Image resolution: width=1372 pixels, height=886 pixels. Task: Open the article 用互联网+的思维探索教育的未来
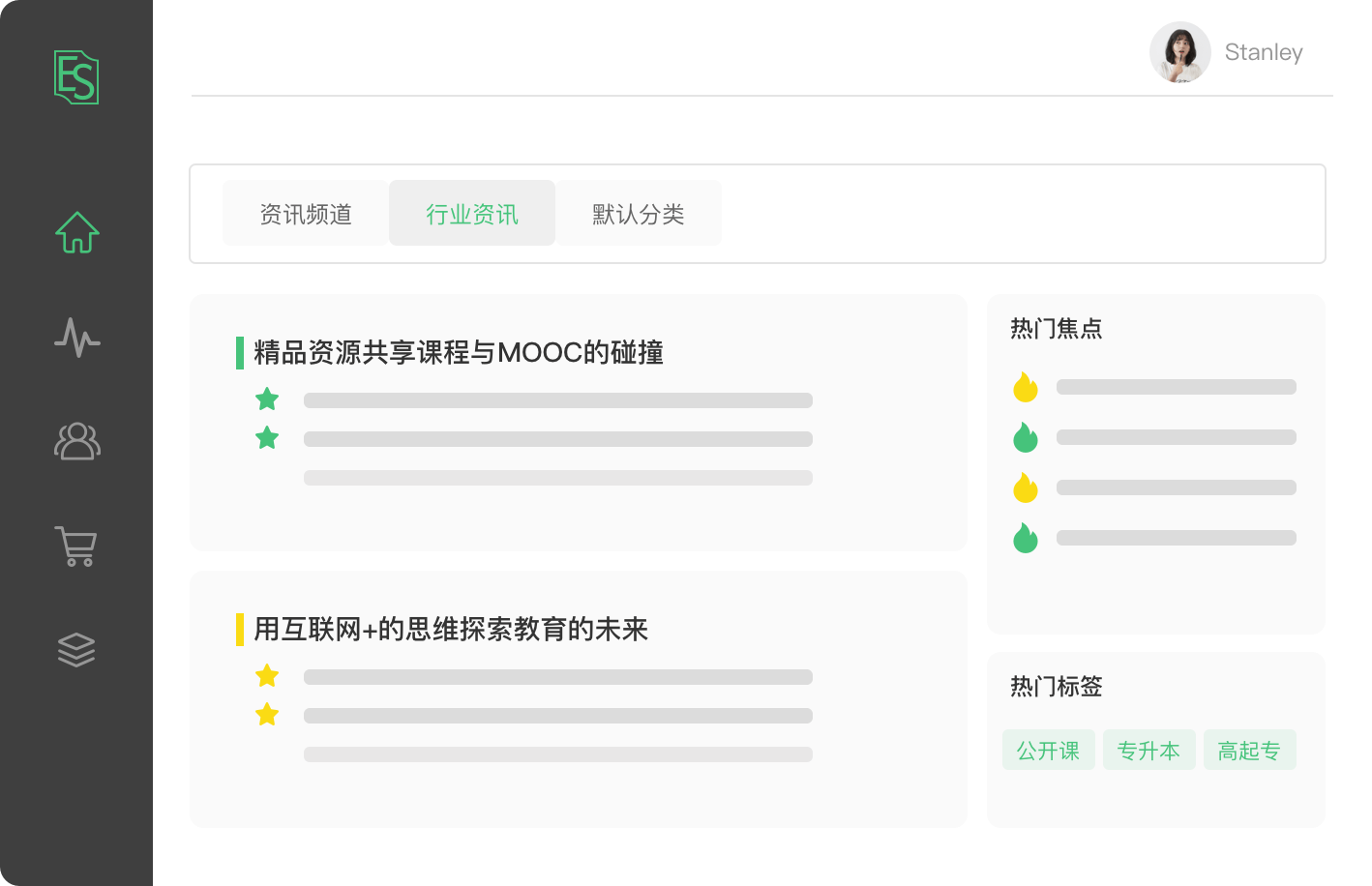click(451, 630)
